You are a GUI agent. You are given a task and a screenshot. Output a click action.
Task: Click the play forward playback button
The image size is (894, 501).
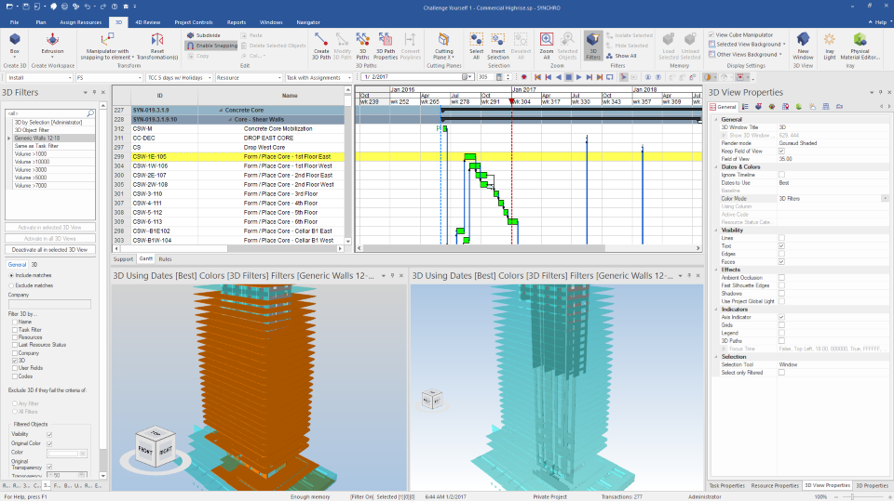click(579, 78)
